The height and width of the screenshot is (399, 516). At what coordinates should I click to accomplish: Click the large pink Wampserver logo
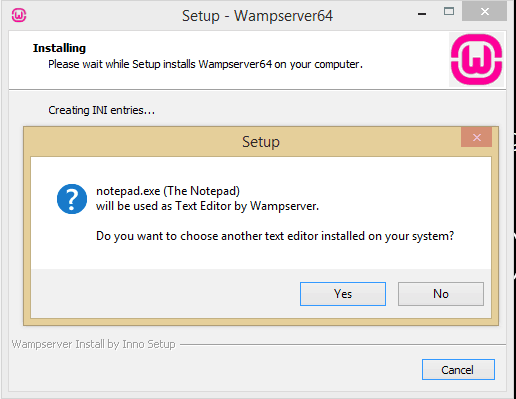pyautogui.click(x=476, y=60)
